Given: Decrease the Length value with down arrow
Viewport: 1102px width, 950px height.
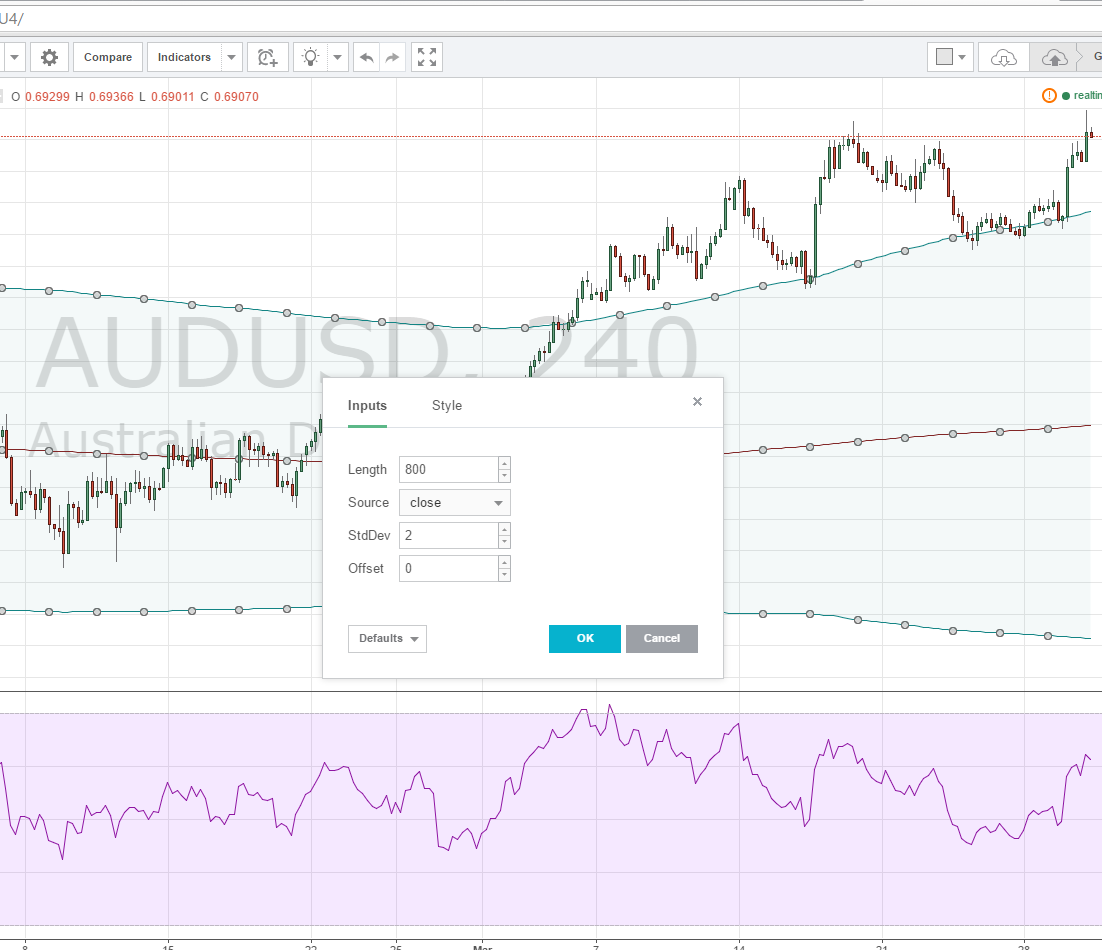Looking at the screenshot, I should coord(504,476).
